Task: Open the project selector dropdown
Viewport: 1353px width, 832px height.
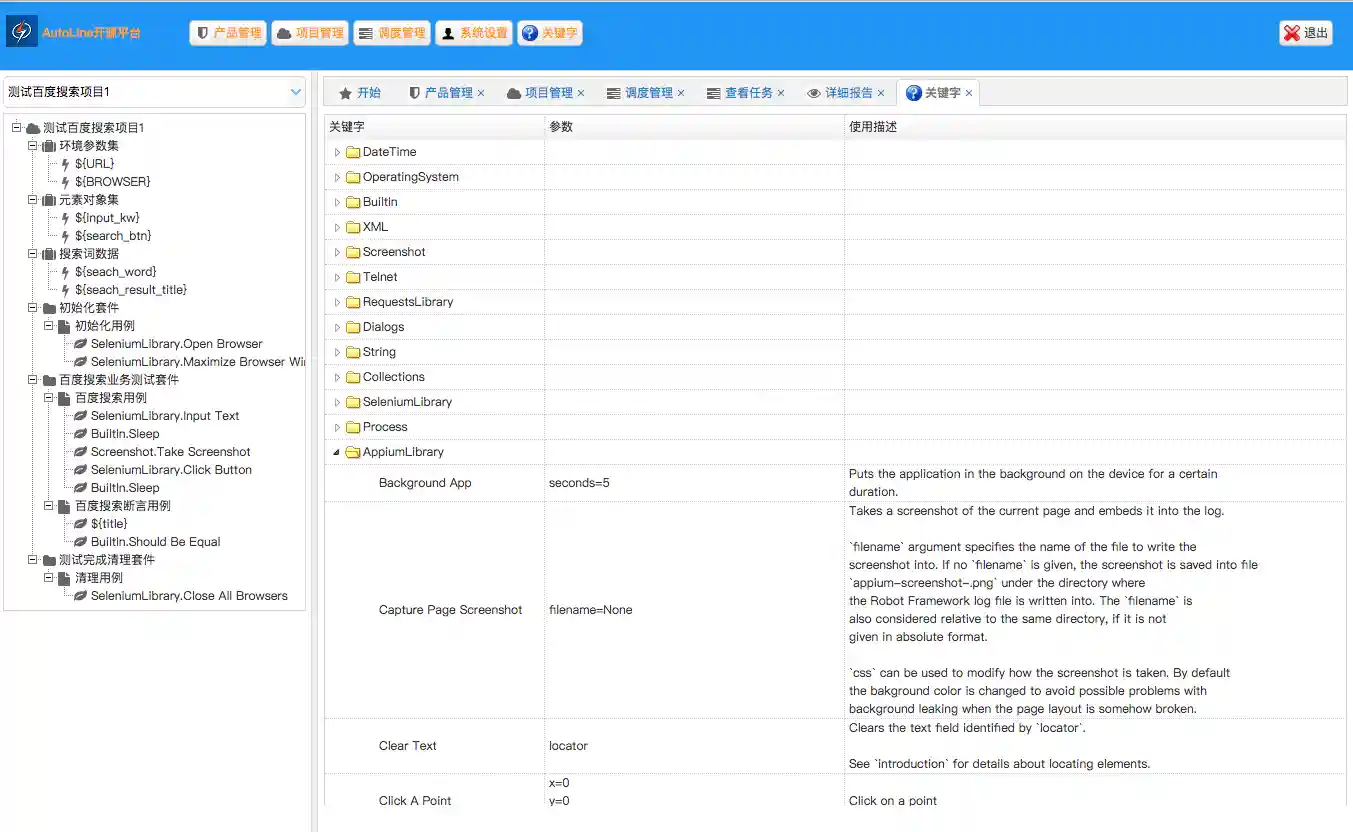Action: (295, 92)
